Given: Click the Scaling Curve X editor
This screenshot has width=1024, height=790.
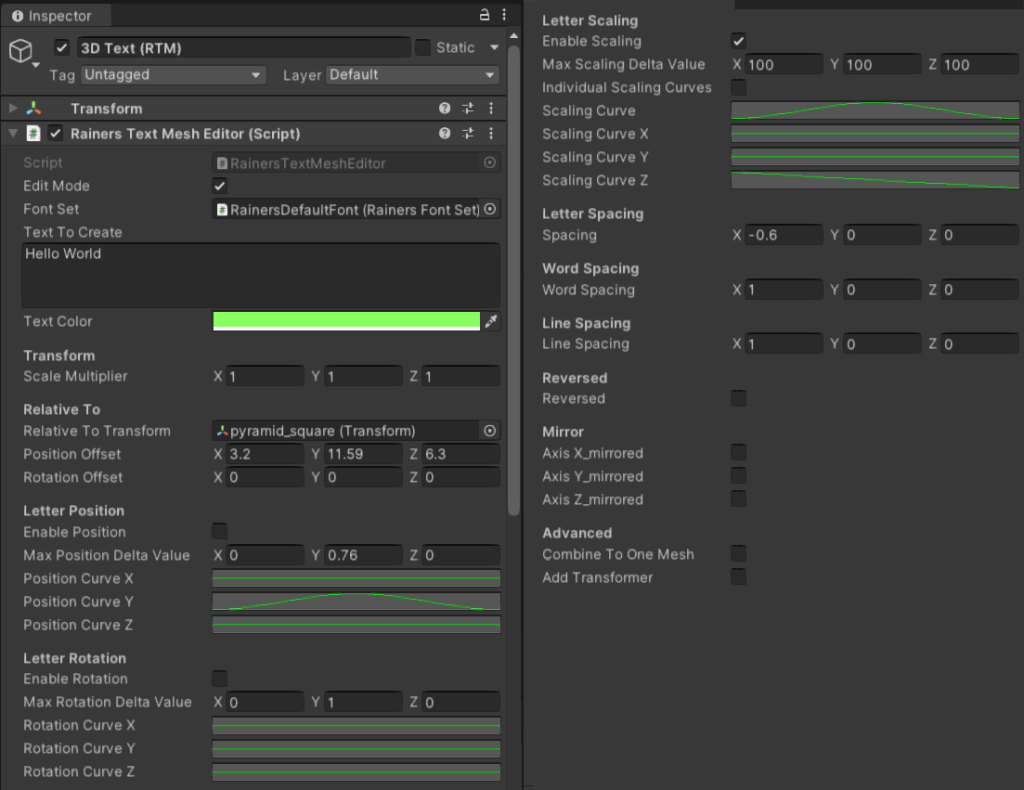Looking at the screenshot, I should [875, 134].
